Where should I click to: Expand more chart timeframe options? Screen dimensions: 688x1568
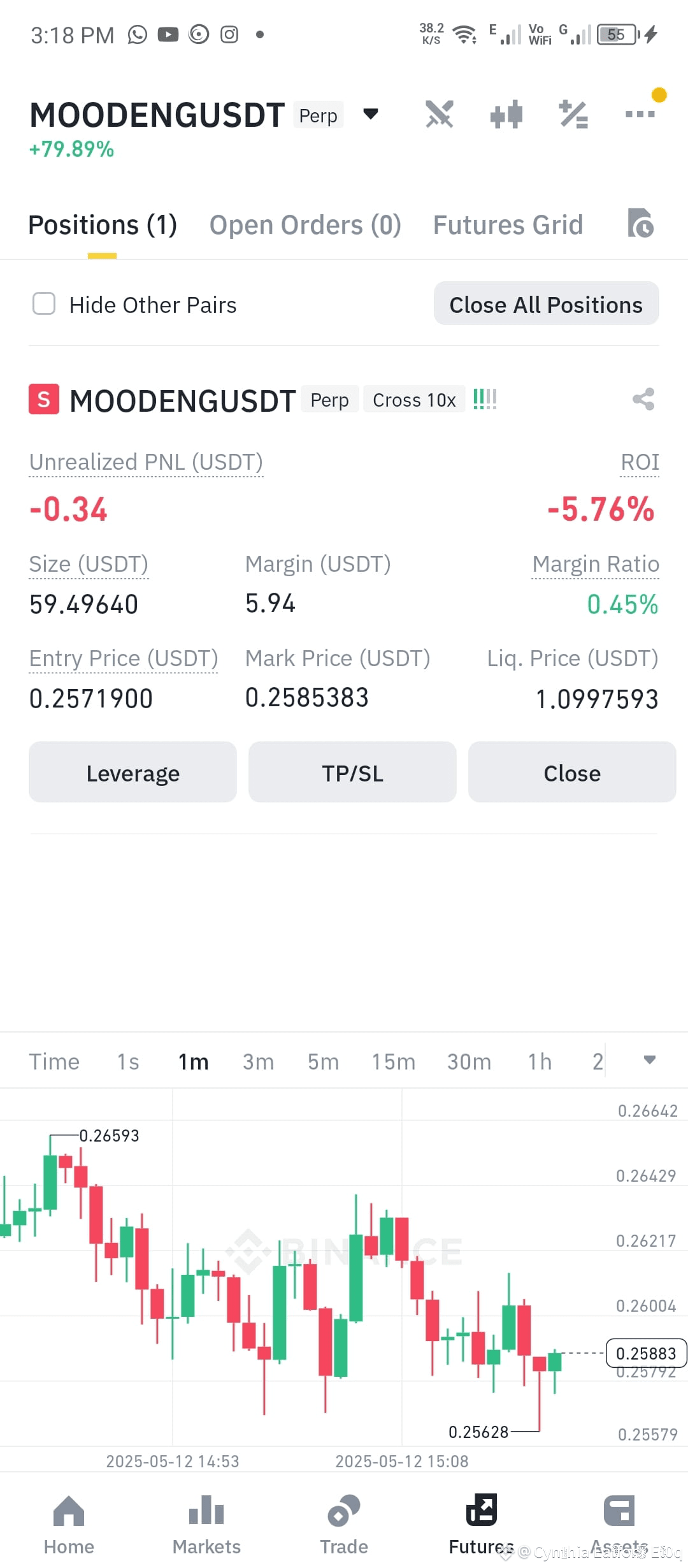(x=649, y=1060)
